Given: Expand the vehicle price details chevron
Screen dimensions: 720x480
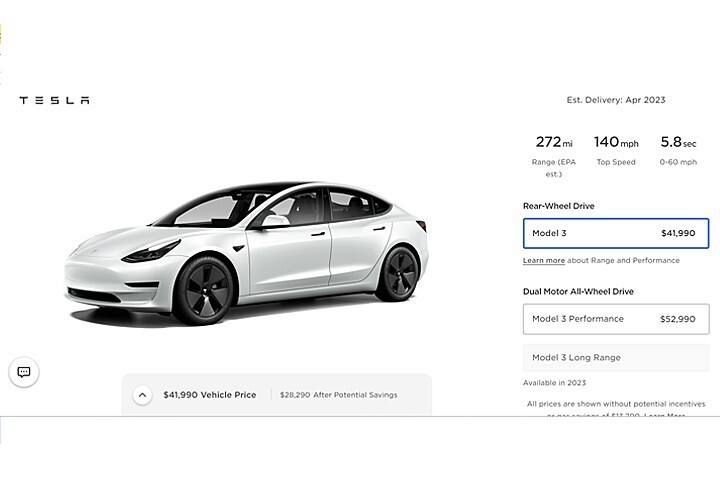Looking at the screenshot, I should (x=142, y=395).
